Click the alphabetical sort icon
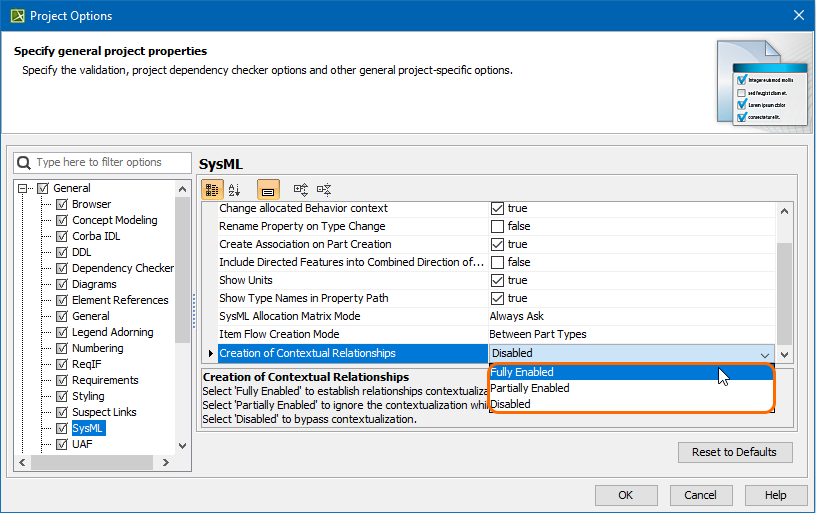This screenshot has height=513, width=816. click(x=235, y=189)
